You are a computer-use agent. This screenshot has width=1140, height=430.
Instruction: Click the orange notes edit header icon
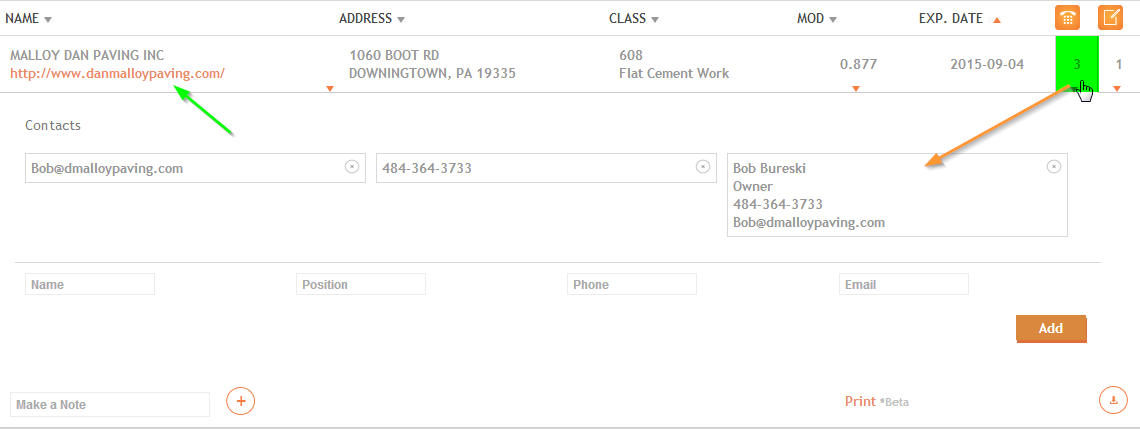coord(1110,18)
